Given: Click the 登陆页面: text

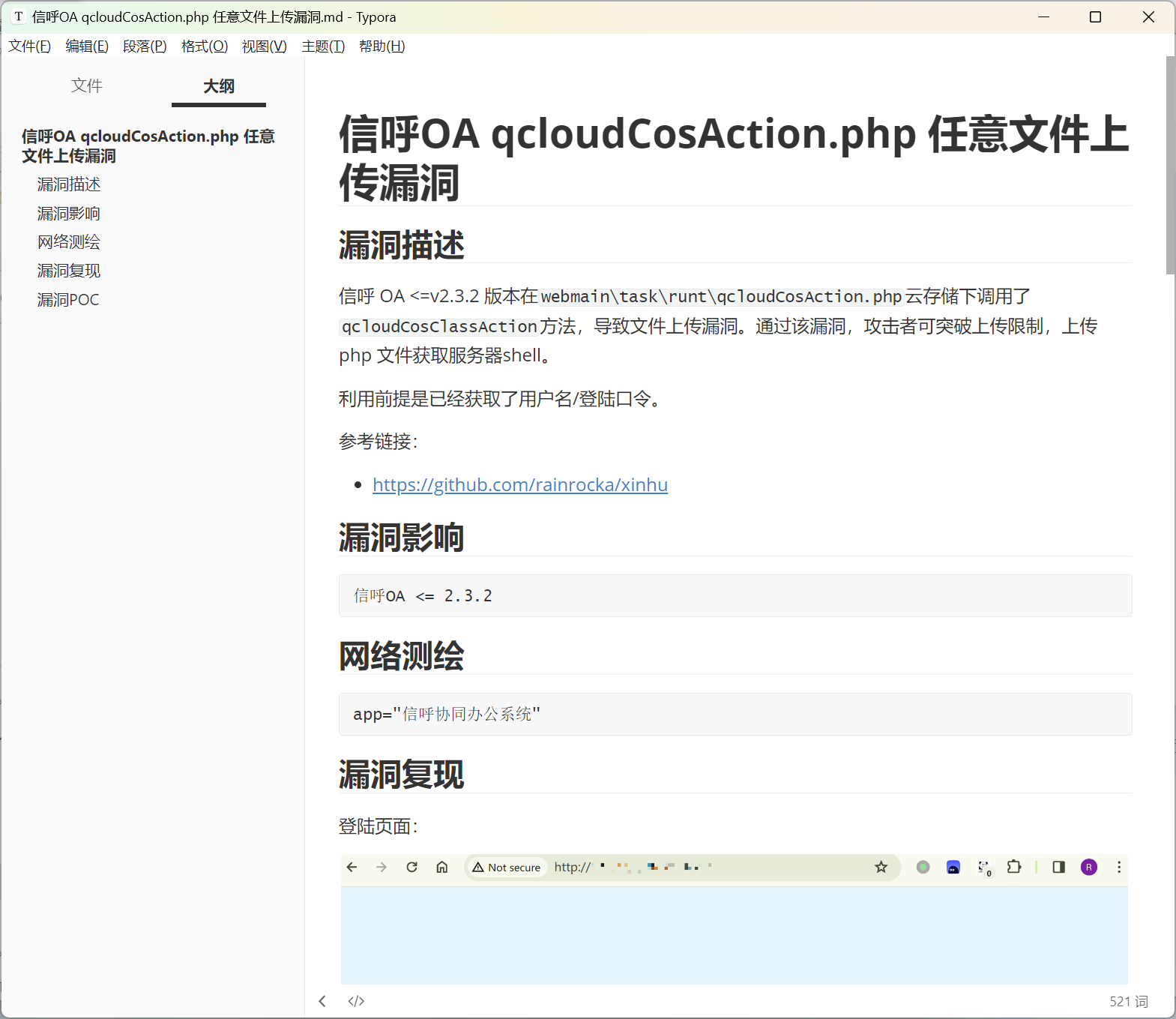Looking at the screenshot, I should coord(379,826).
